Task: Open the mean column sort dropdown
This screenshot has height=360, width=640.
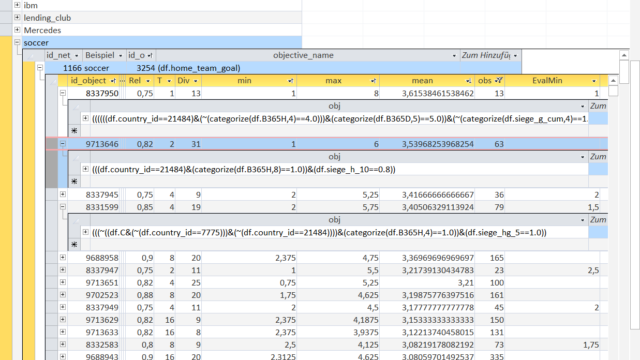Action: pyautogui.click(x=469, y=81)
